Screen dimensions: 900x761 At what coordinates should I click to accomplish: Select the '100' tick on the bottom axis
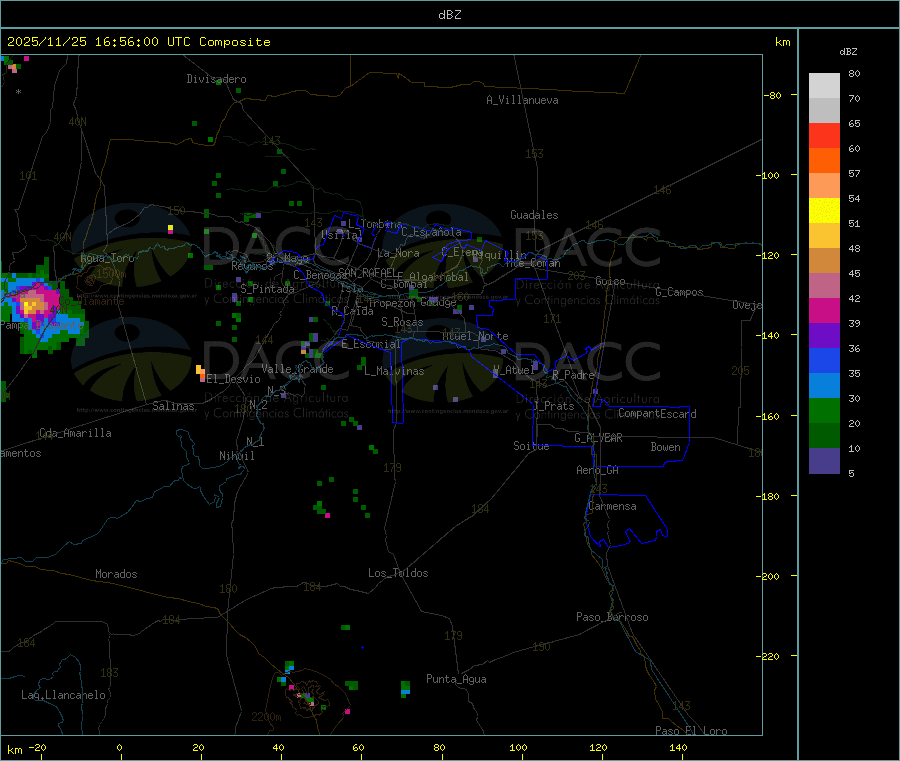click(x=518, y=747)
